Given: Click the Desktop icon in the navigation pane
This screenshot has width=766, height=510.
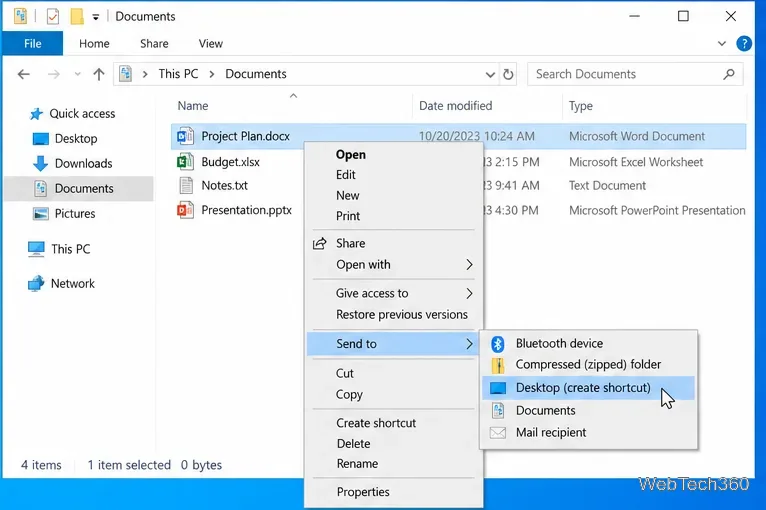Looking at the screenshot, I should tap(41, 139).
